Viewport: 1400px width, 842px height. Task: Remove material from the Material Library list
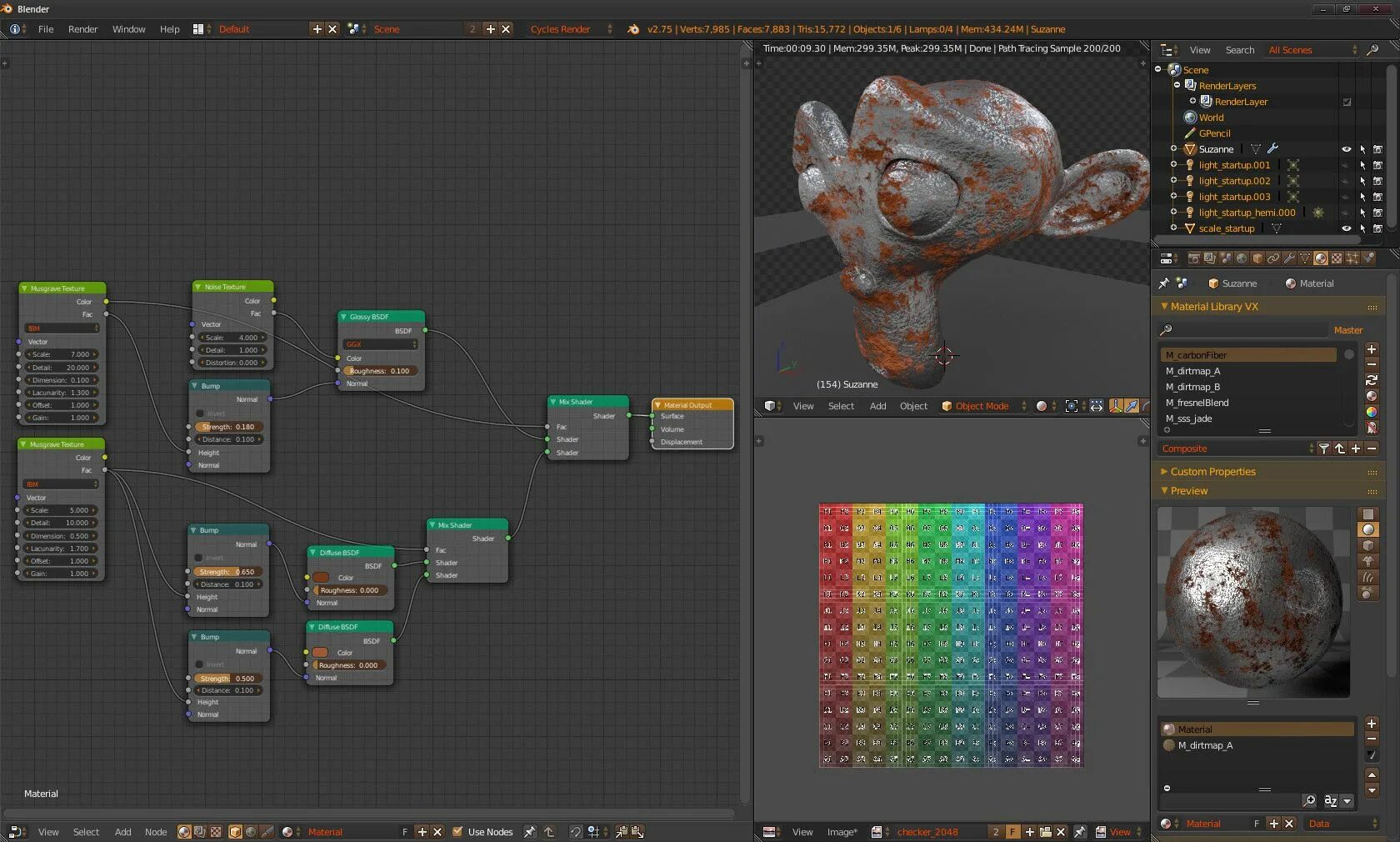pos(1372,364)
